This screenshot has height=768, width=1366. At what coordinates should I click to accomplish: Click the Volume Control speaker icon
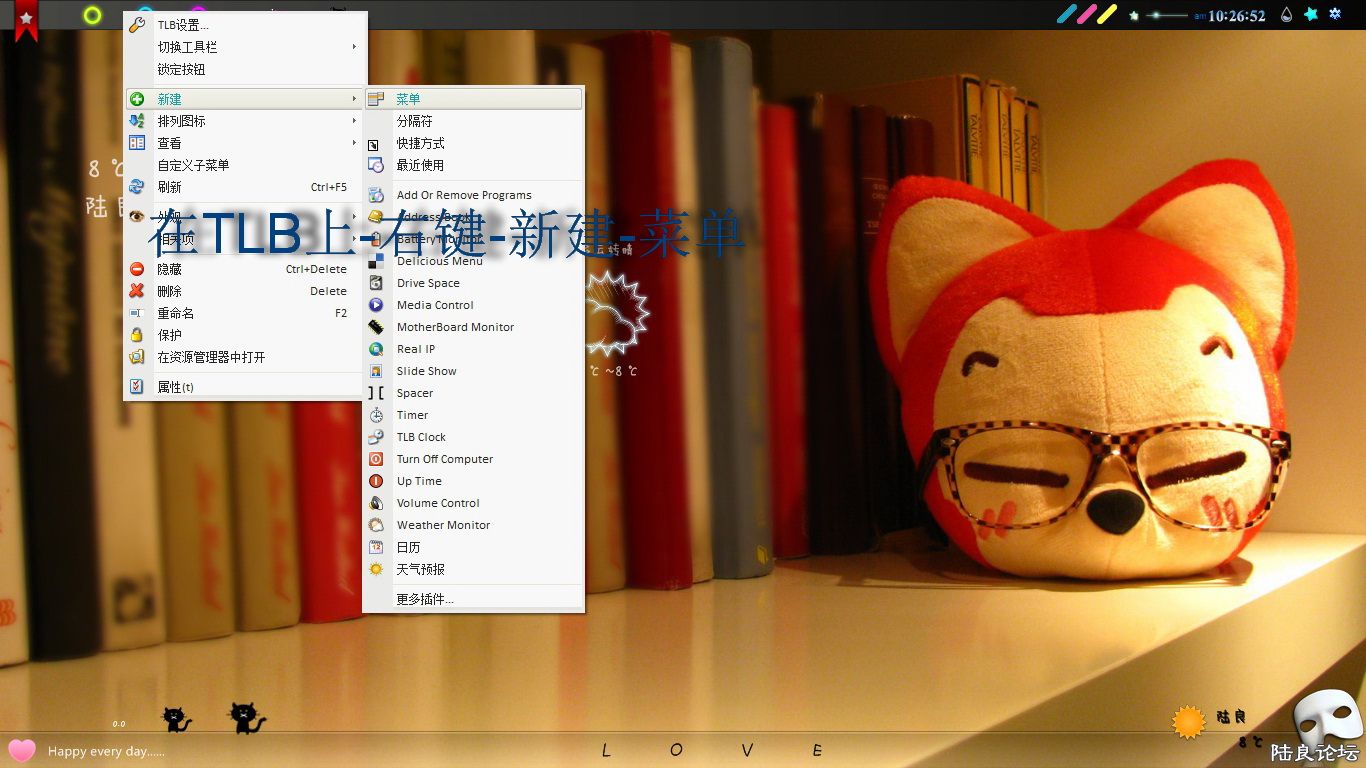(x=376, y=503)
